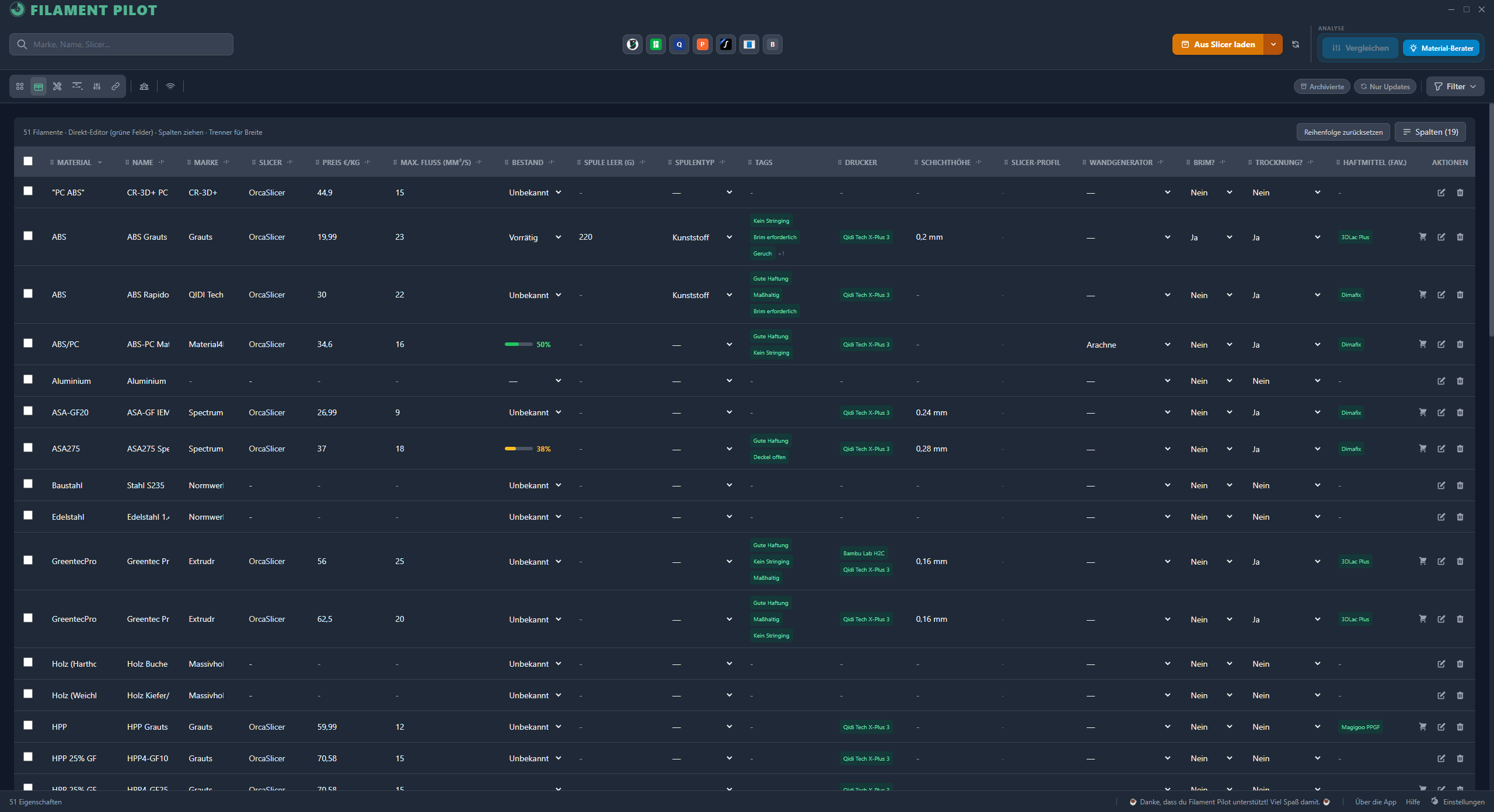This screenshot has height=812, width=1494.
Task: Select the green slicer icon
Action: pyautogui.click(x=656, y=44)
